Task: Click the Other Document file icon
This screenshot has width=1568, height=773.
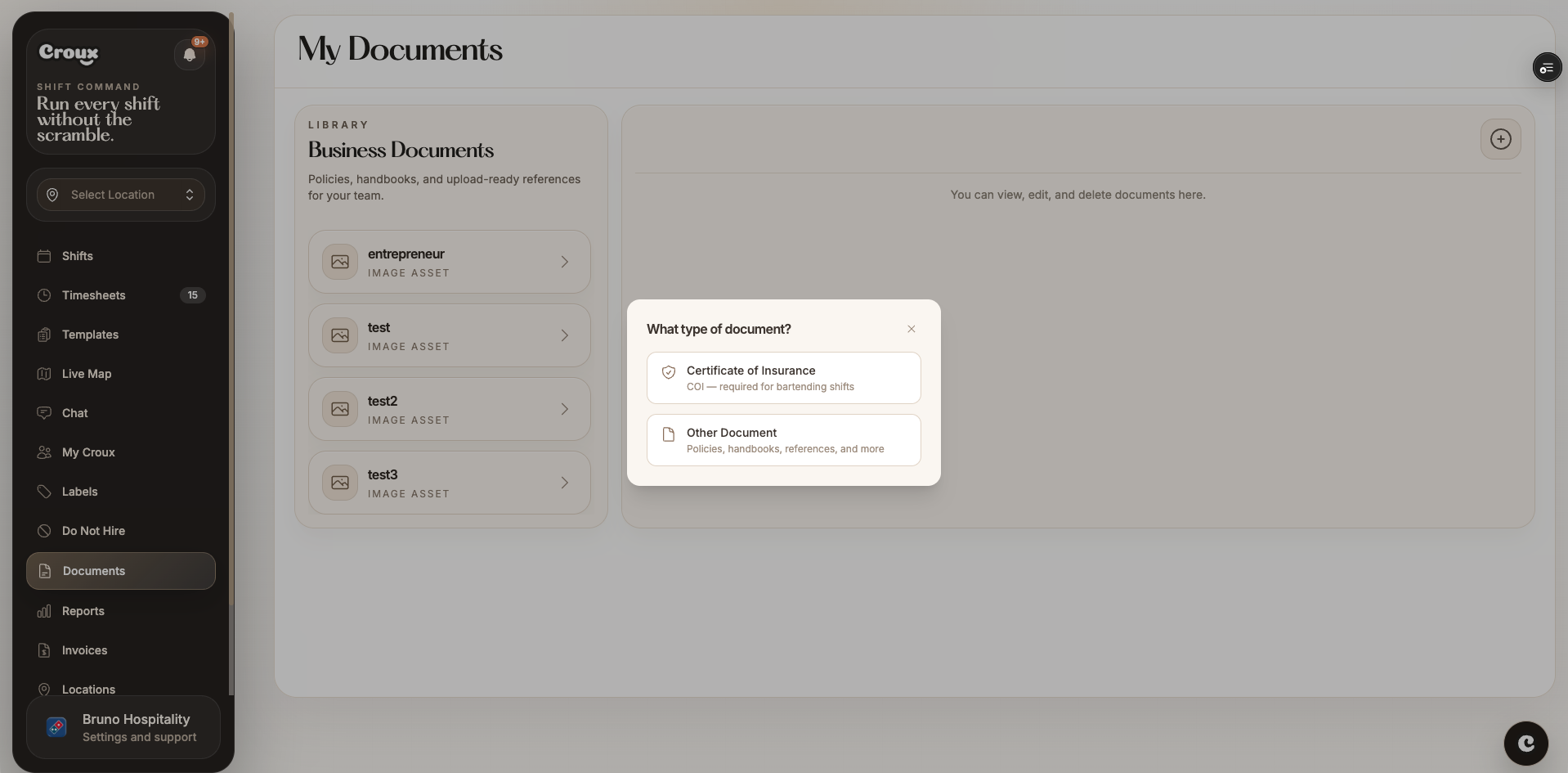Action: point(669,434)
